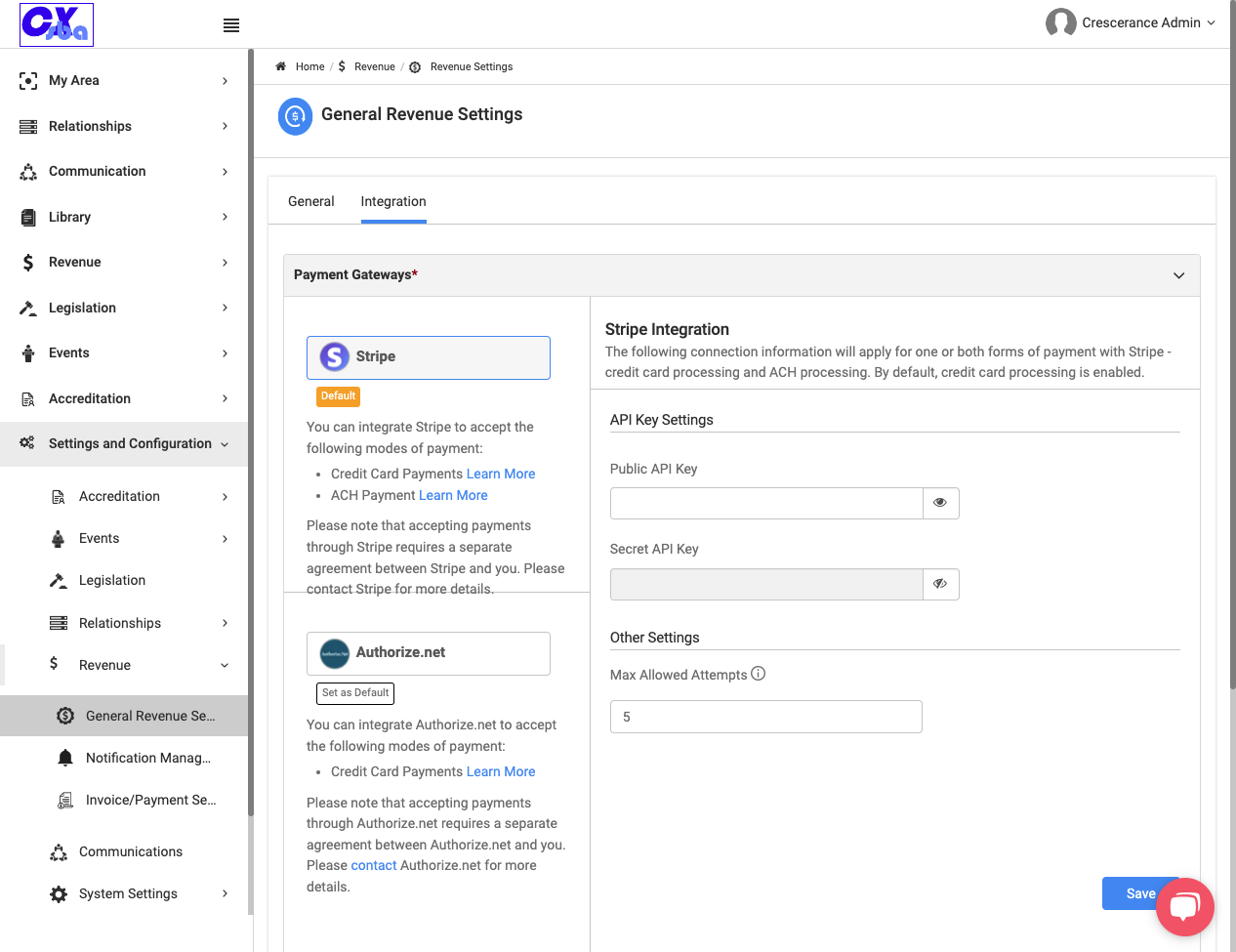Image resolution: width=1236 pixels, height=952 pixels.
Task: Click the Legislation gavel icon under Settings
Action: (x=59, y=581)
